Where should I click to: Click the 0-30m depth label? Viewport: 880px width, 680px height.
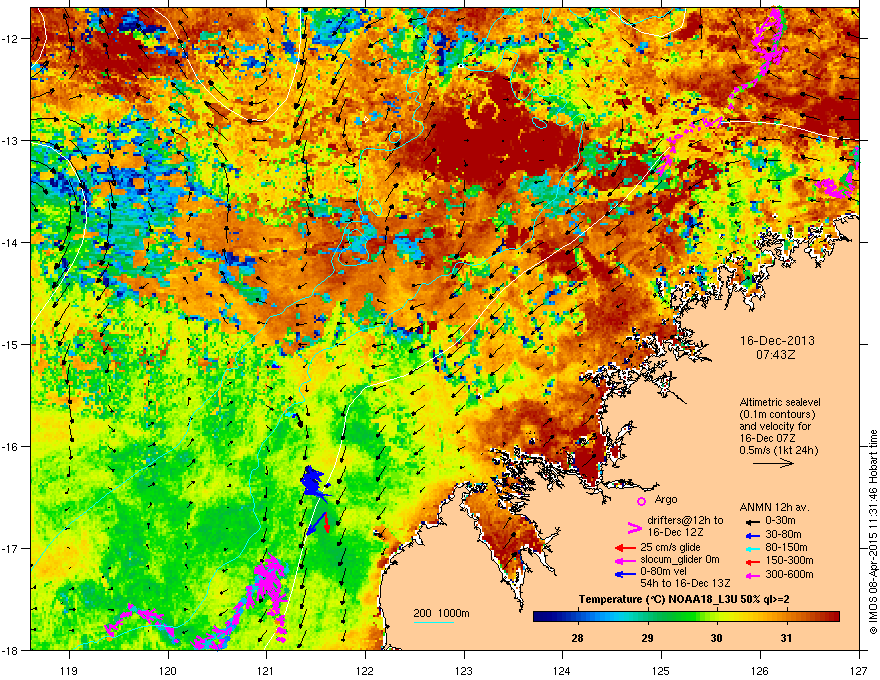click(x=780, y=521)
